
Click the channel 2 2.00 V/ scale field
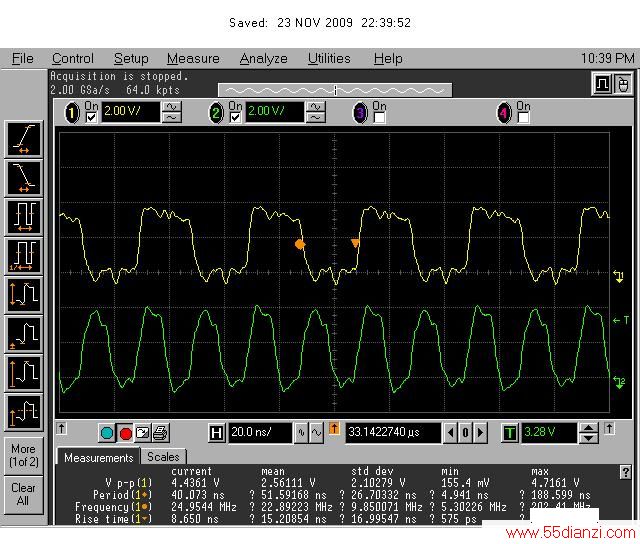tap(275, 112)
